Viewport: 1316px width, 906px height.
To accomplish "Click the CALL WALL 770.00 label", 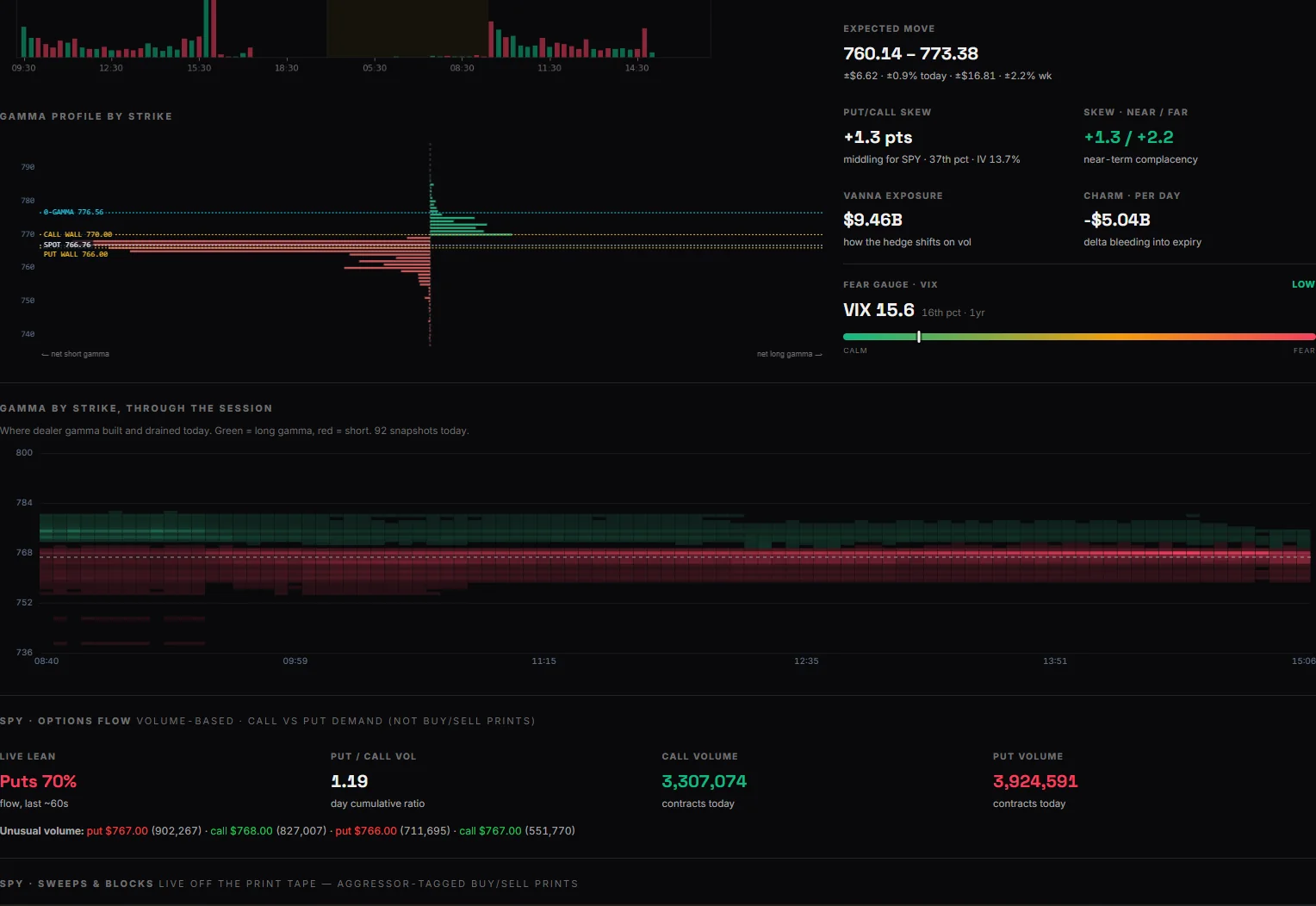I will tap(78, 234).
